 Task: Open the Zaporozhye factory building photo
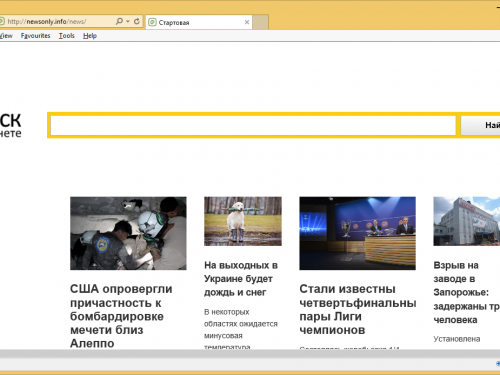coord(467,221)
